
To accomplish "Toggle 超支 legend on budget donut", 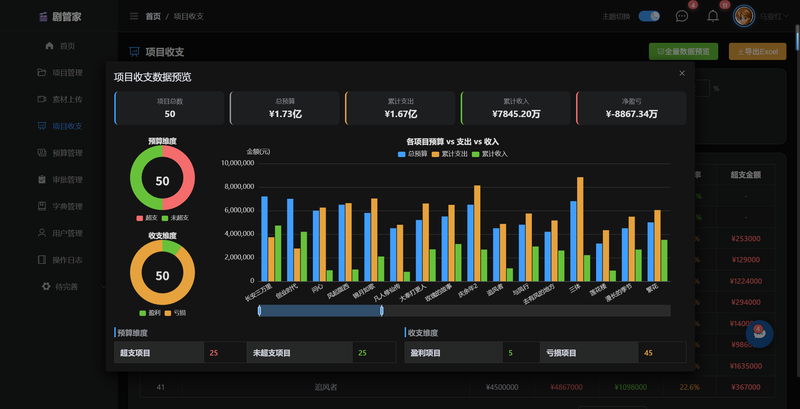I will (146, 218).
